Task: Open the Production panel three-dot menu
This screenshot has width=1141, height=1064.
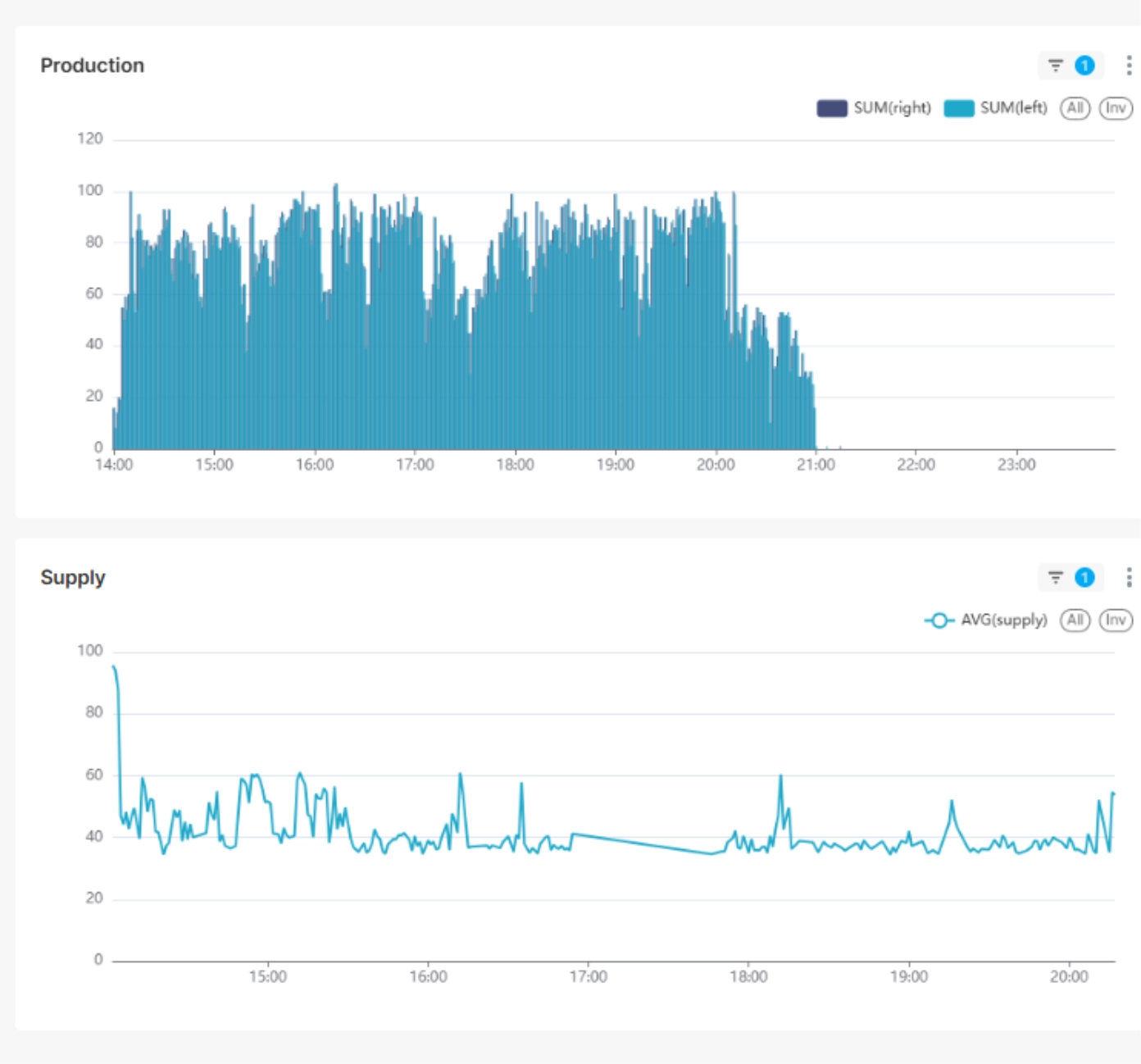Action: click(1129, 66)
